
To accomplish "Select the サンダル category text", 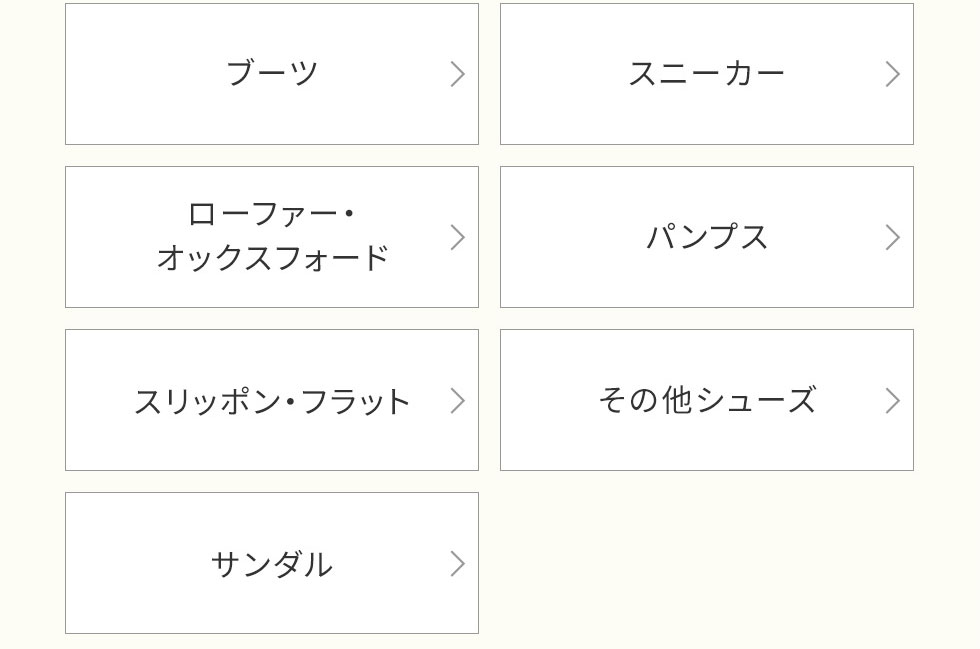I will [271, 564].
